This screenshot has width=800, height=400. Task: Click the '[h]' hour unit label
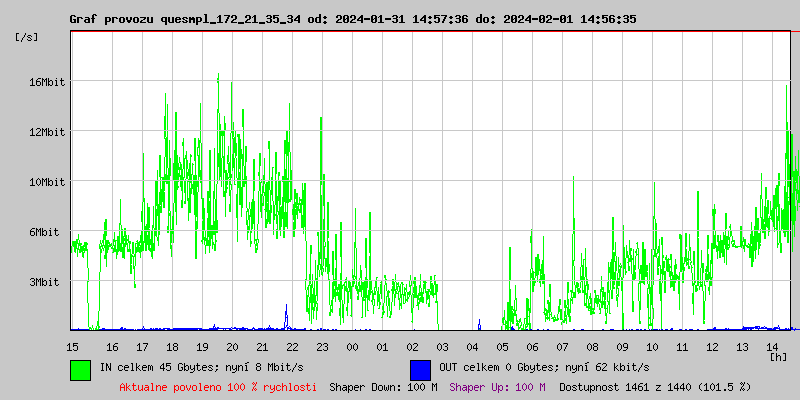[778, 356]
